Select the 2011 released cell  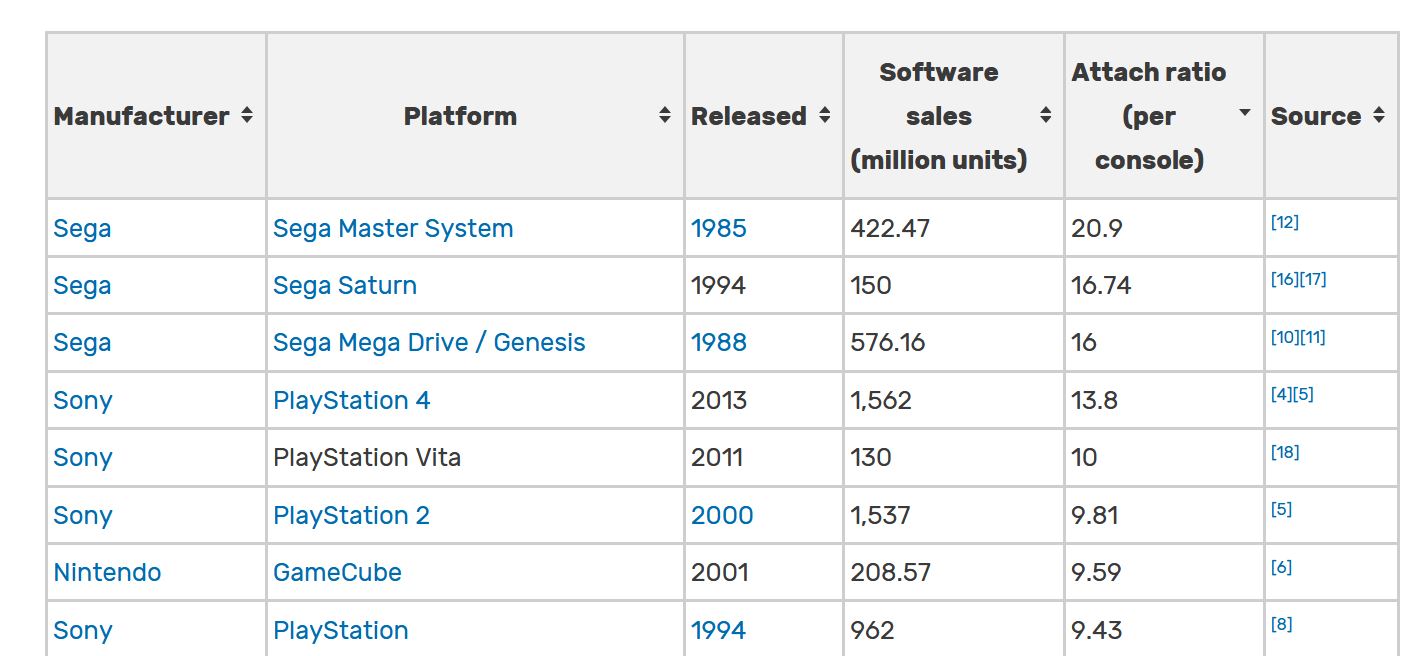tap(764, 457)
